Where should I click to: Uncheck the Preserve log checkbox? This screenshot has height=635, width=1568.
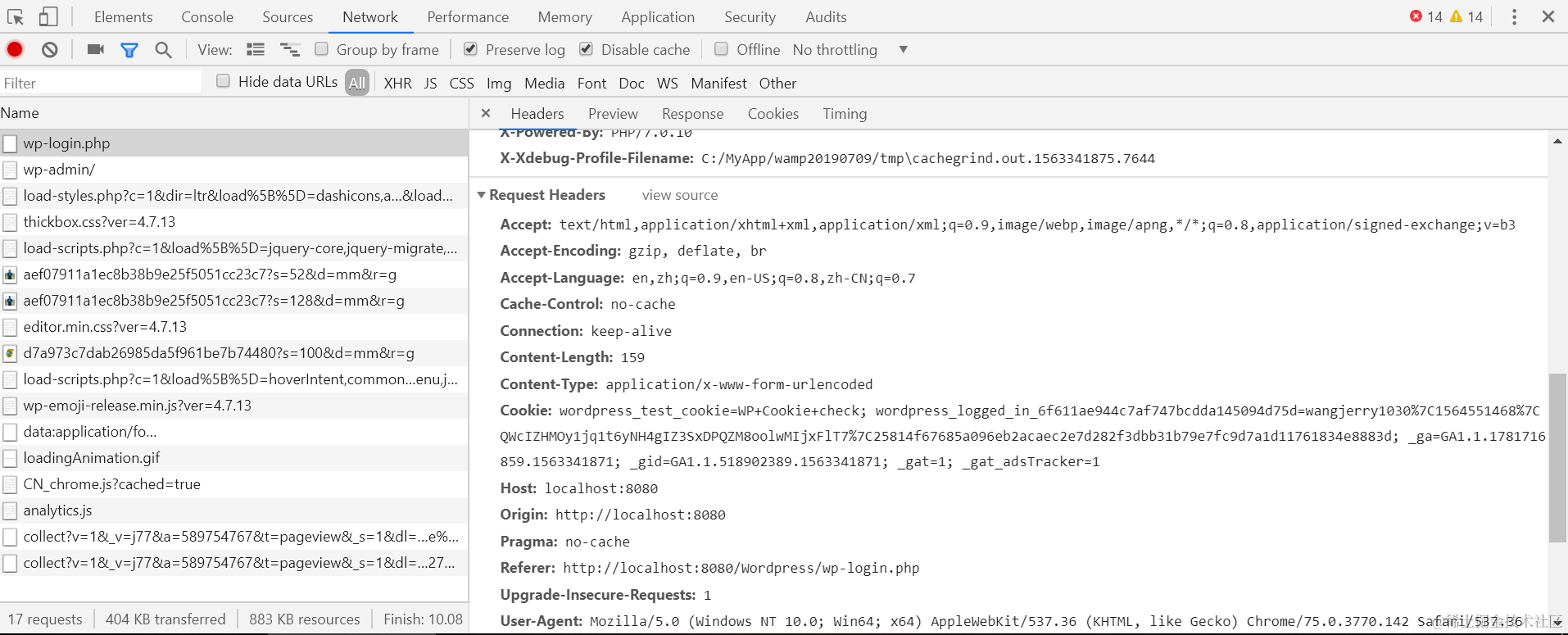[471, 49]
